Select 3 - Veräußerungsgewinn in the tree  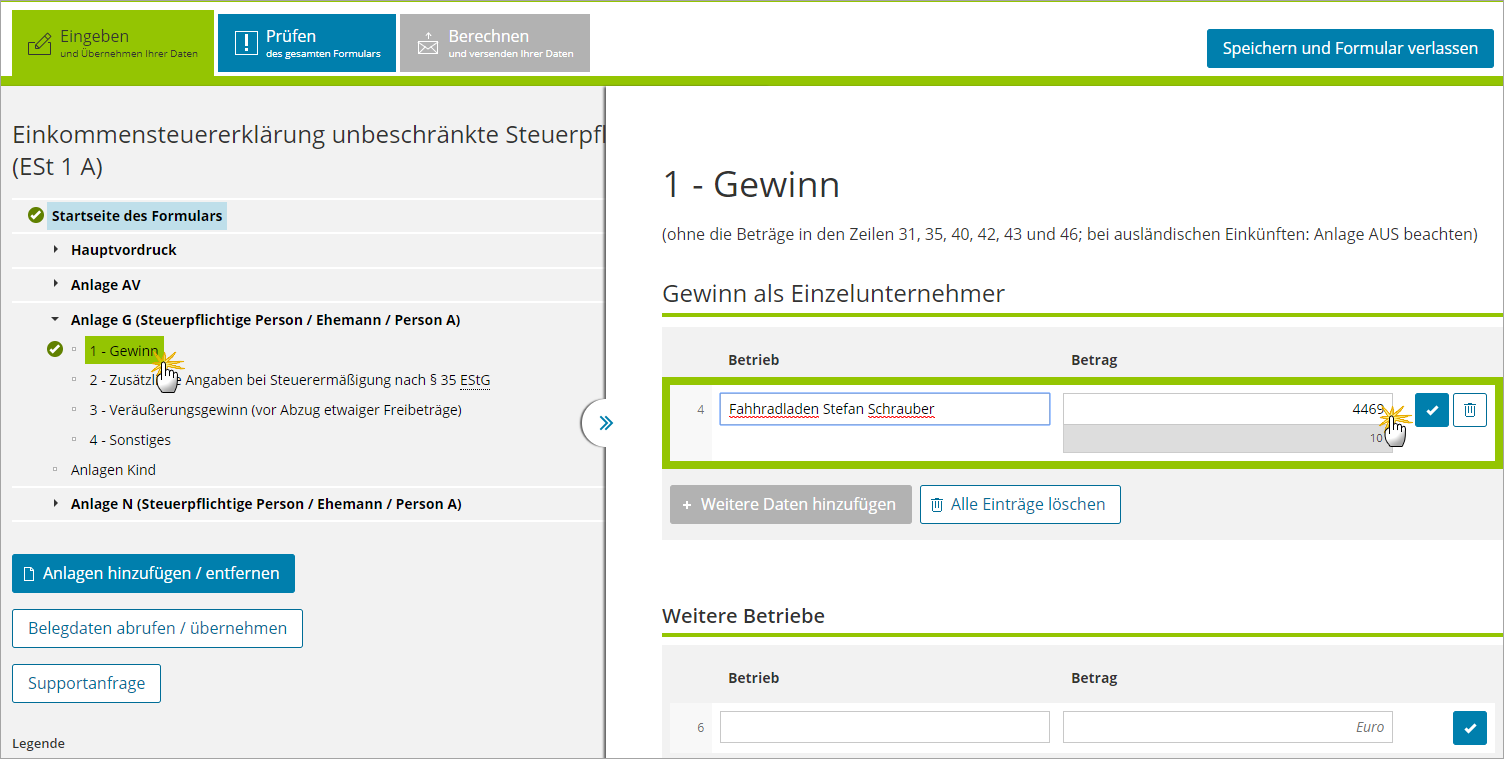pos(275,410)
